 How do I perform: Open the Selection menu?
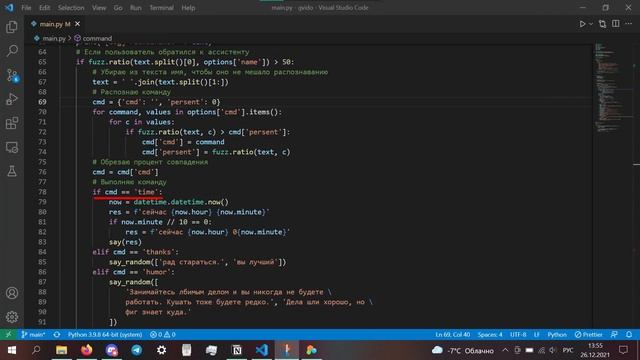click(x=71, y=8)
